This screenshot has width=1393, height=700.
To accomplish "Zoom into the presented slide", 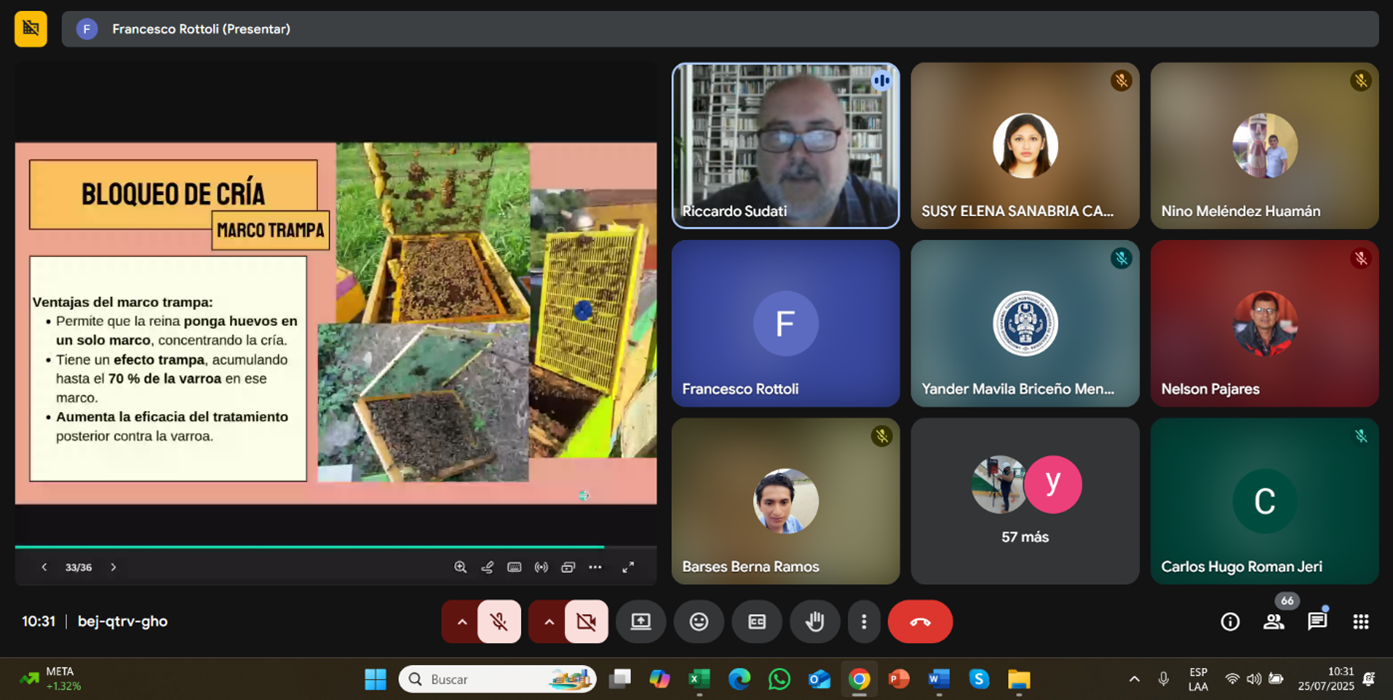I will [x=460, y=567].
